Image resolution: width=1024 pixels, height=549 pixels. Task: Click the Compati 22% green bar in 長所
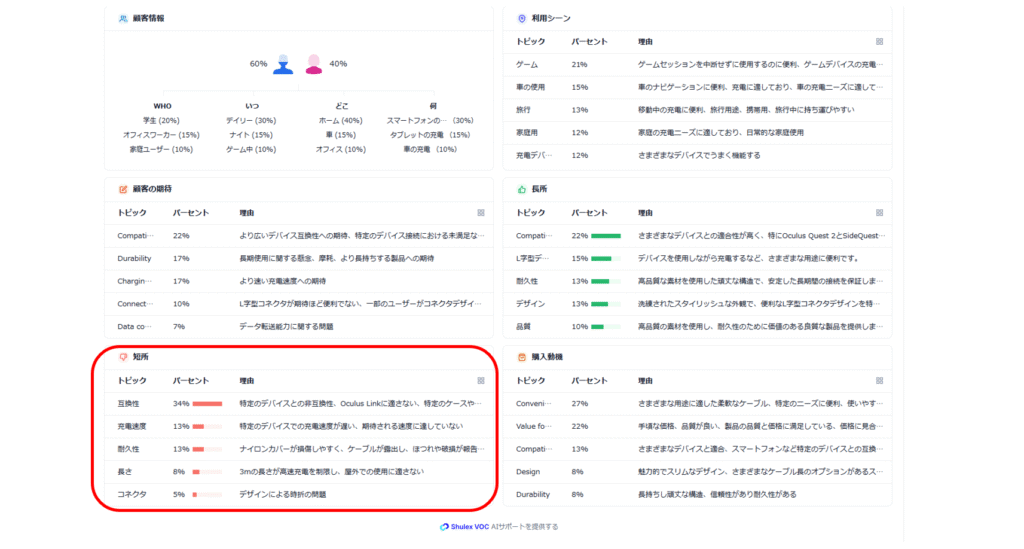[605, 236]
